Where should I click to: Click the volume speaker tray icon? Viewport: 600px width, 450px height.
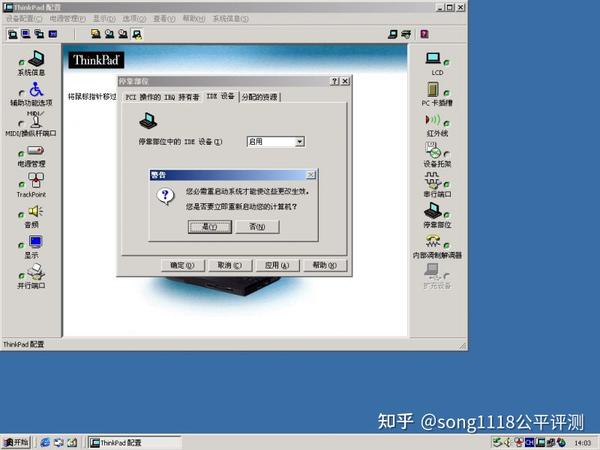pyautogui.click(x=507, y=442)
